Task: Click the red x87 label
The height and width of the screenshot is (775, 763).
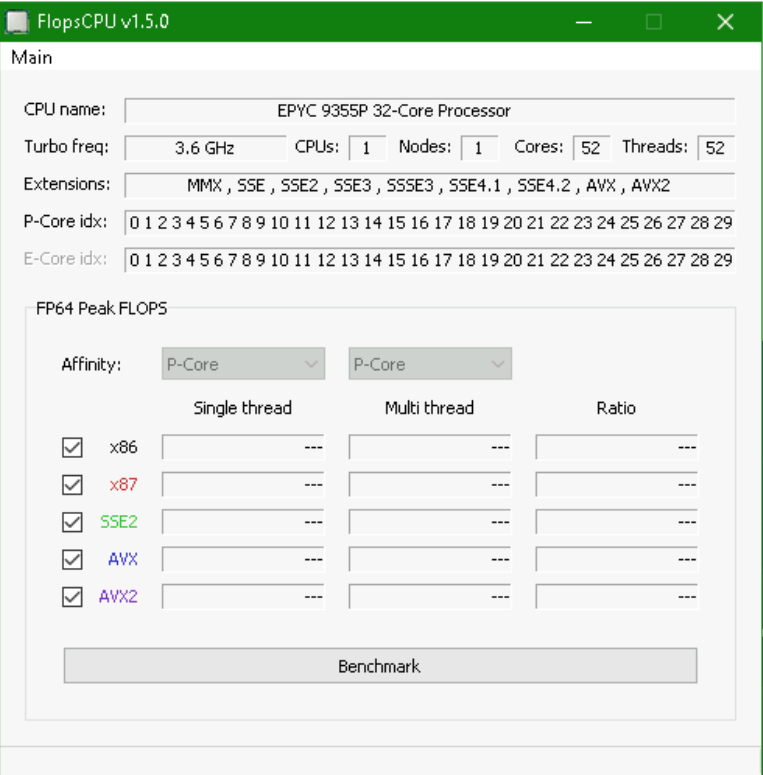Action: click(x=123, y=484)
